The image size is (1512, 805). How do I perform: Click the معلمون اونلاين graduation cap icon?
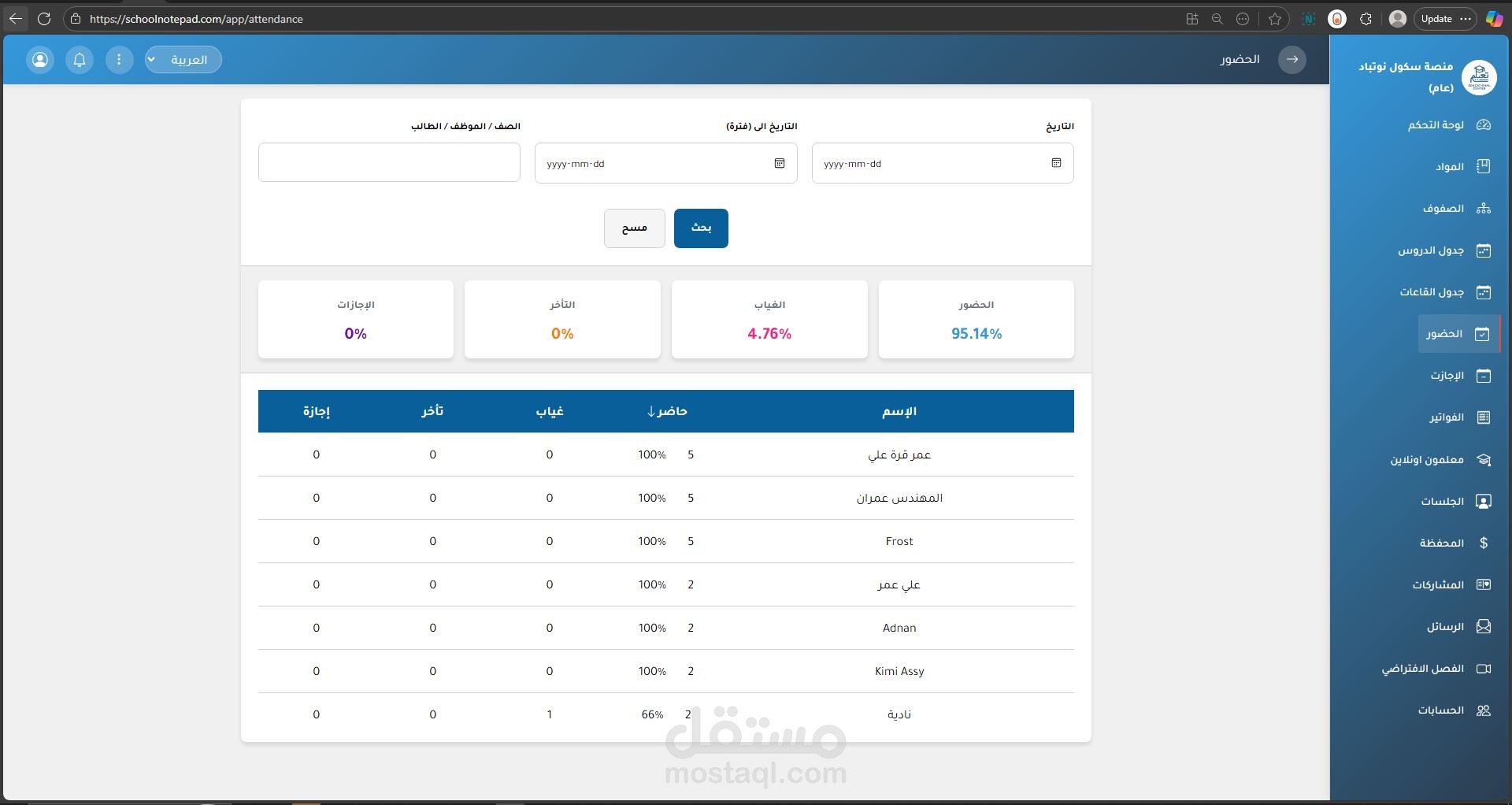(x=1484, y=460)
